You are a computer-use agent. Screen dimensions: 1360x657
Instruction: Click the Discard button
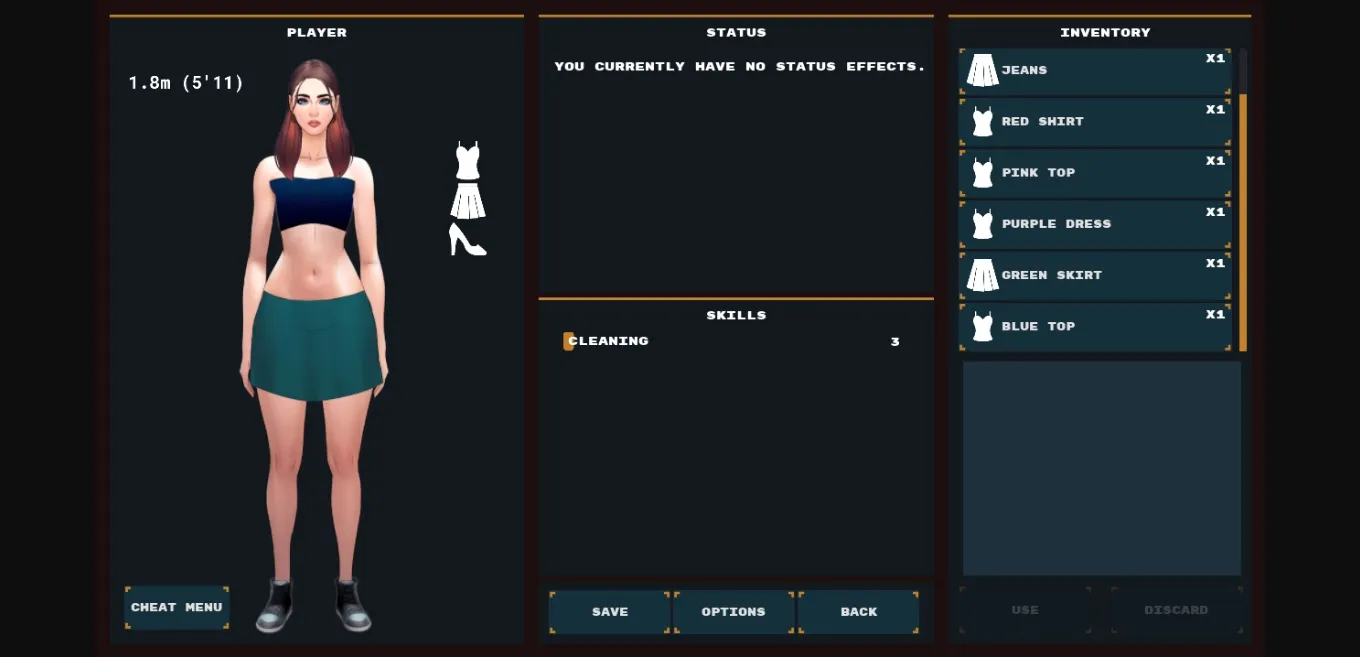1176,609
